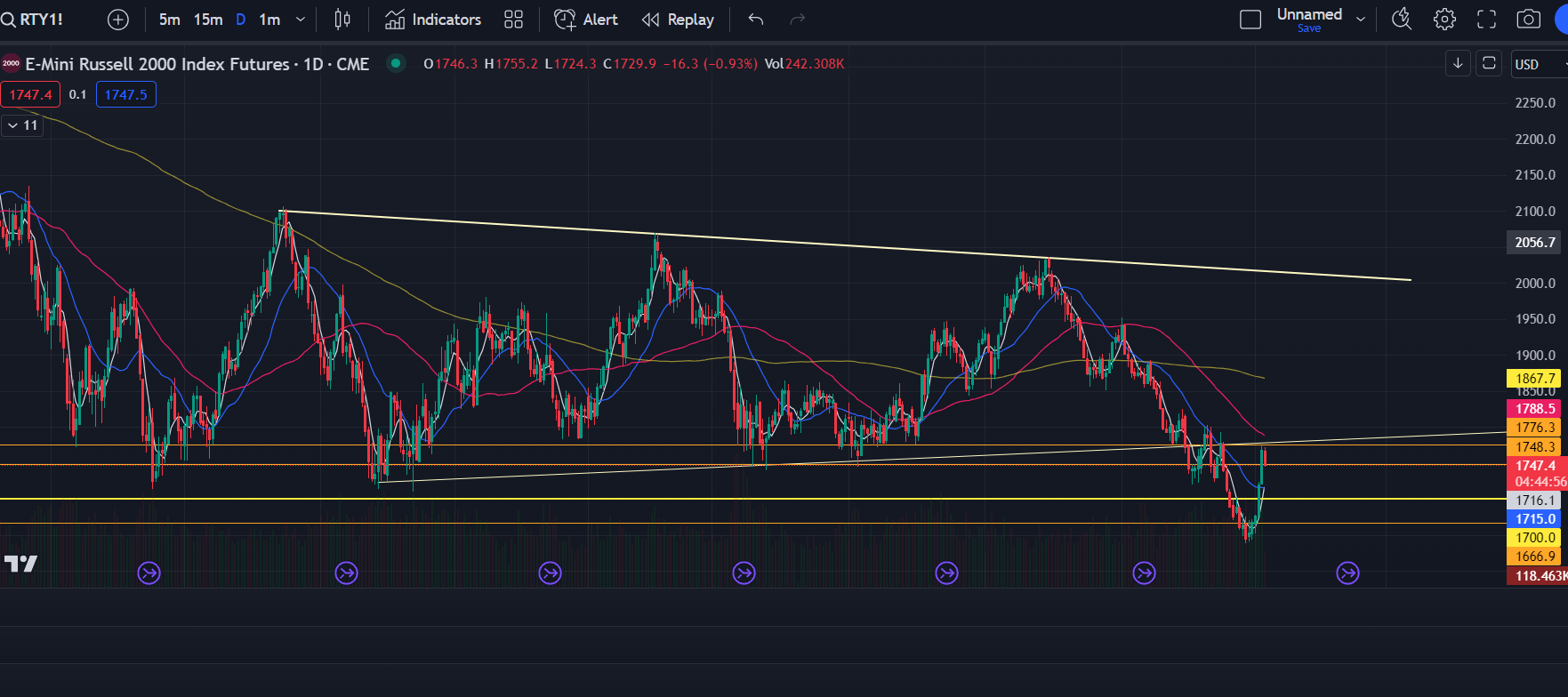Select the 5m timeframe
This screenshot has height=697, width=1568.
[x=169, y=20]
